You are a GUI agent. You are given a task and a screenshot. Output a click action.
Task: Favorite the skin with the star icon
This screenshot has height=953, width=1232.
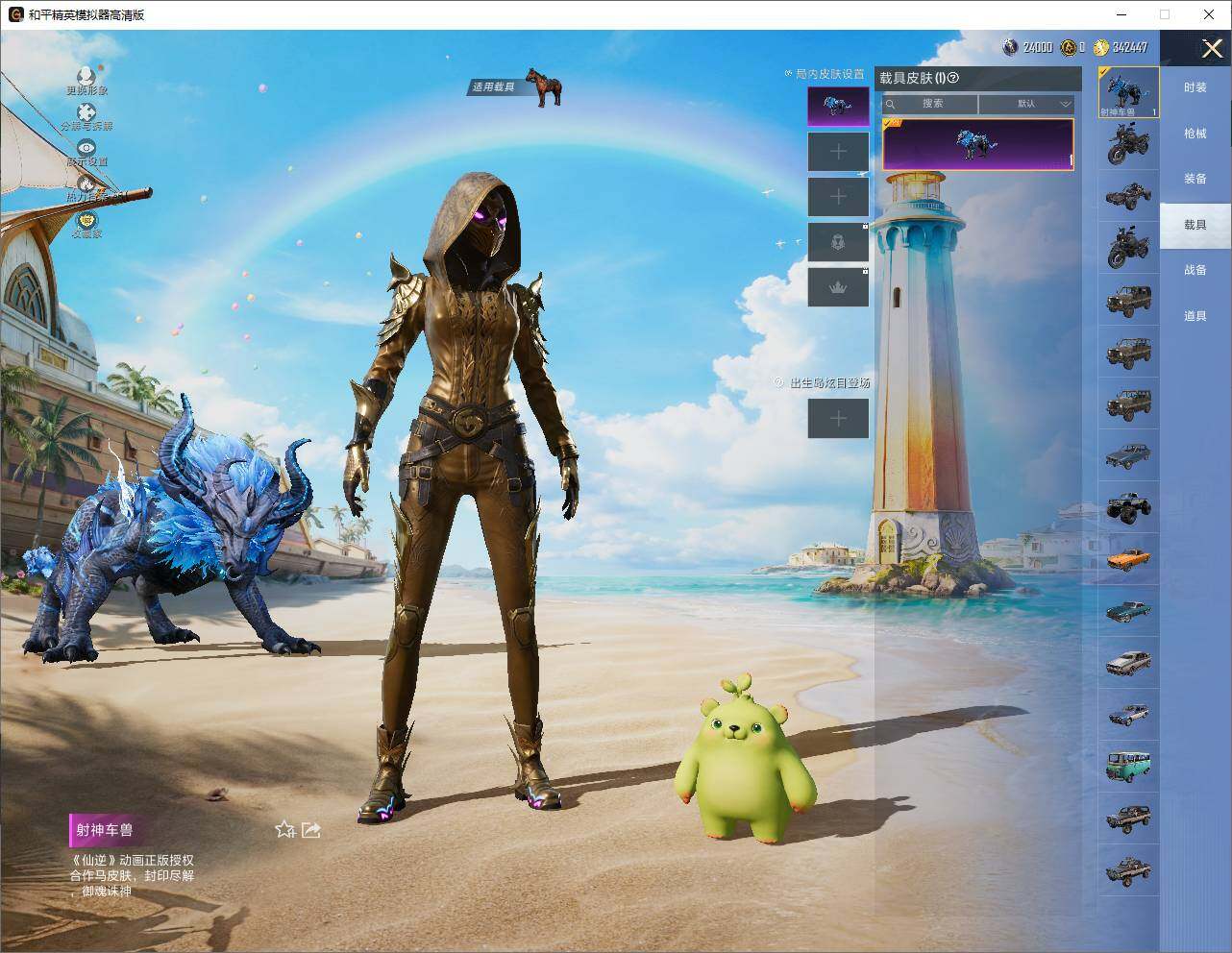click(284, 830)
